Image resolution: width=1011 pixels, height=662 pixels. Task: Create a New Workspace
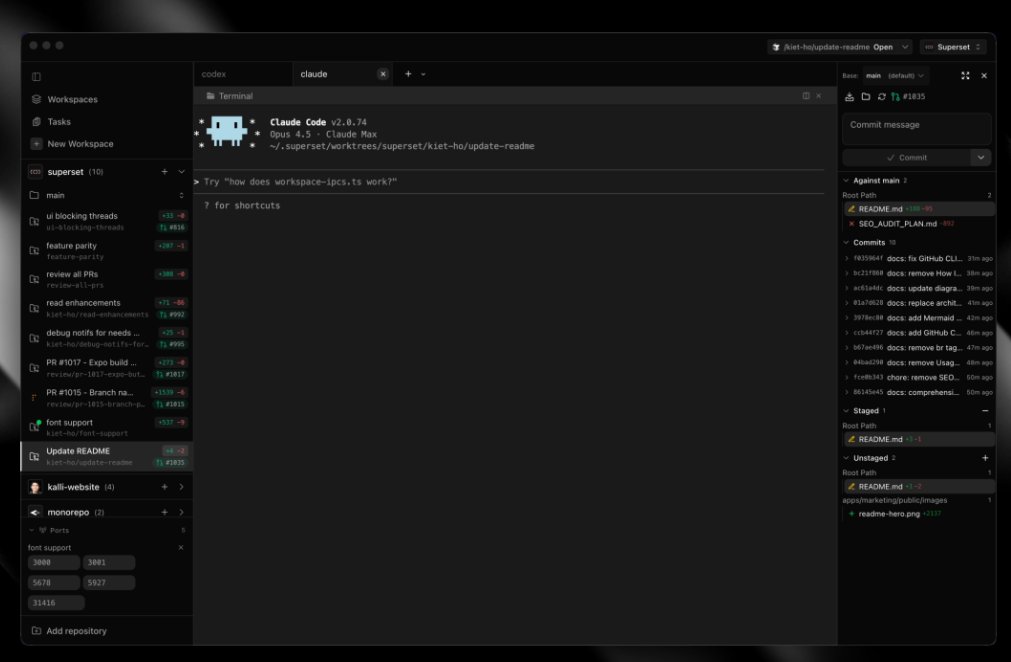pyautogui.click(x=80, y=144)
